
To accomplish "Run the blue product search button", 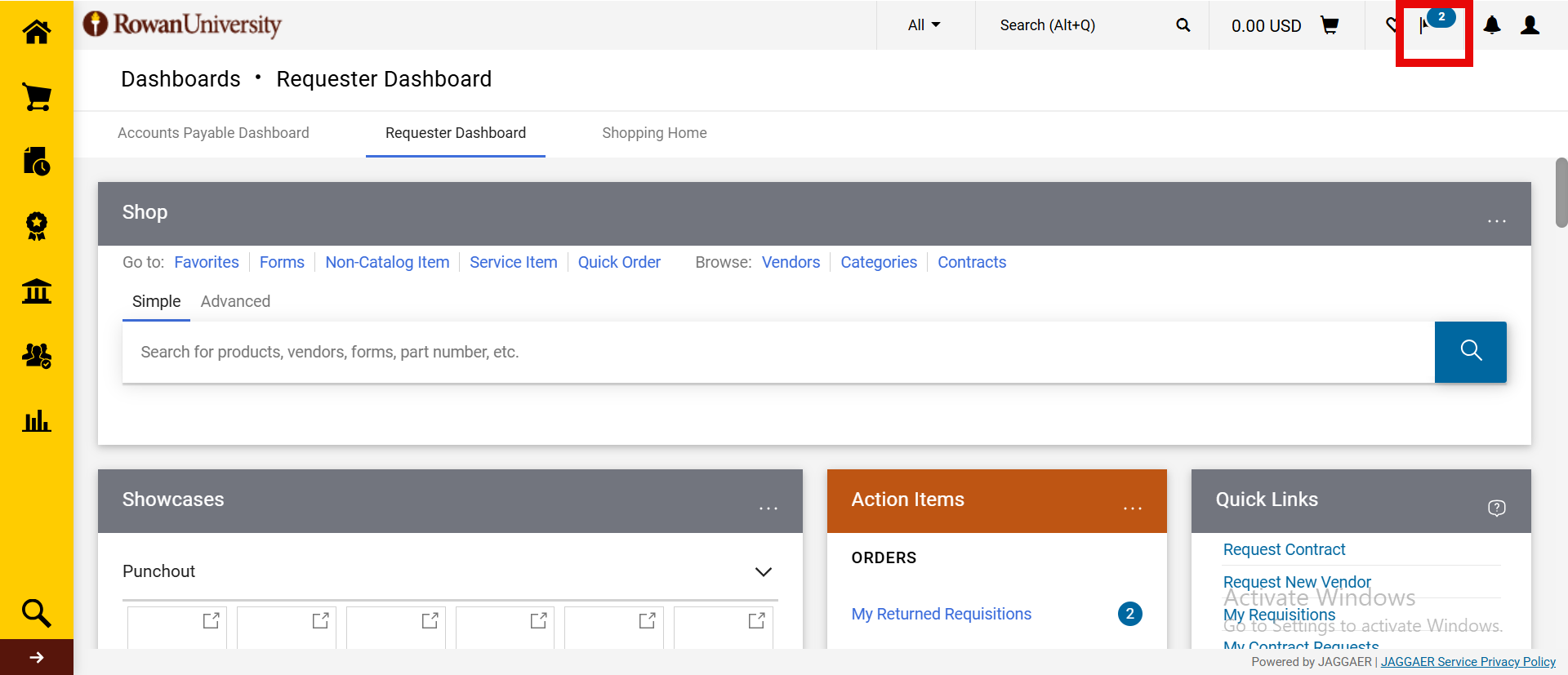I will tap(1471, 352).
